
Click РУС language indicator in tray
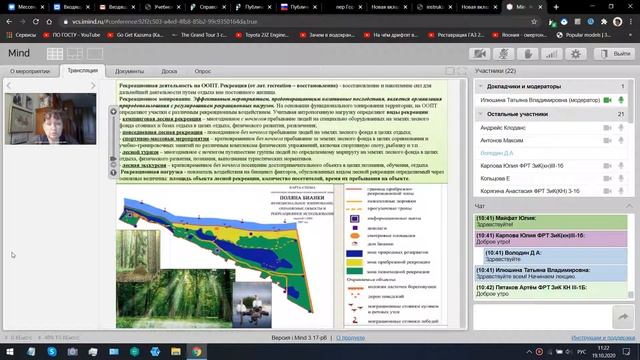tap(582, 351)
